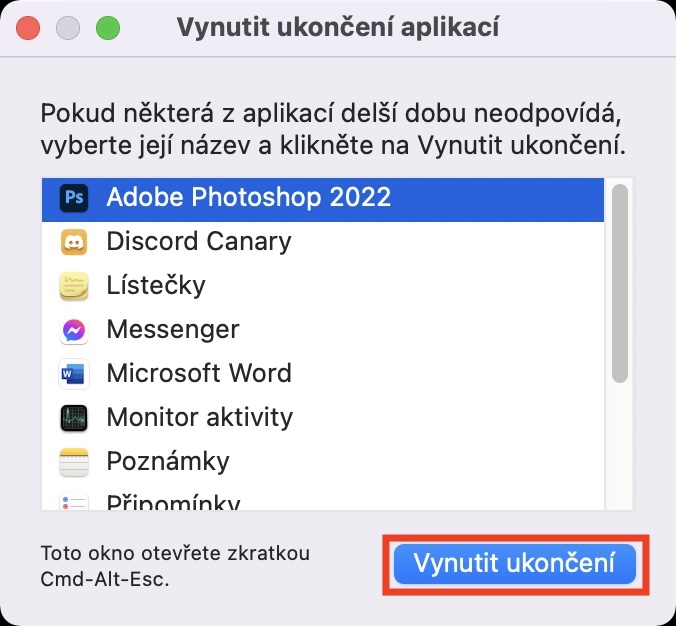The height and width of the screenshot is (626, 676).
Task: Click the Monitor aktivity app icon
Action: [75, 417]
